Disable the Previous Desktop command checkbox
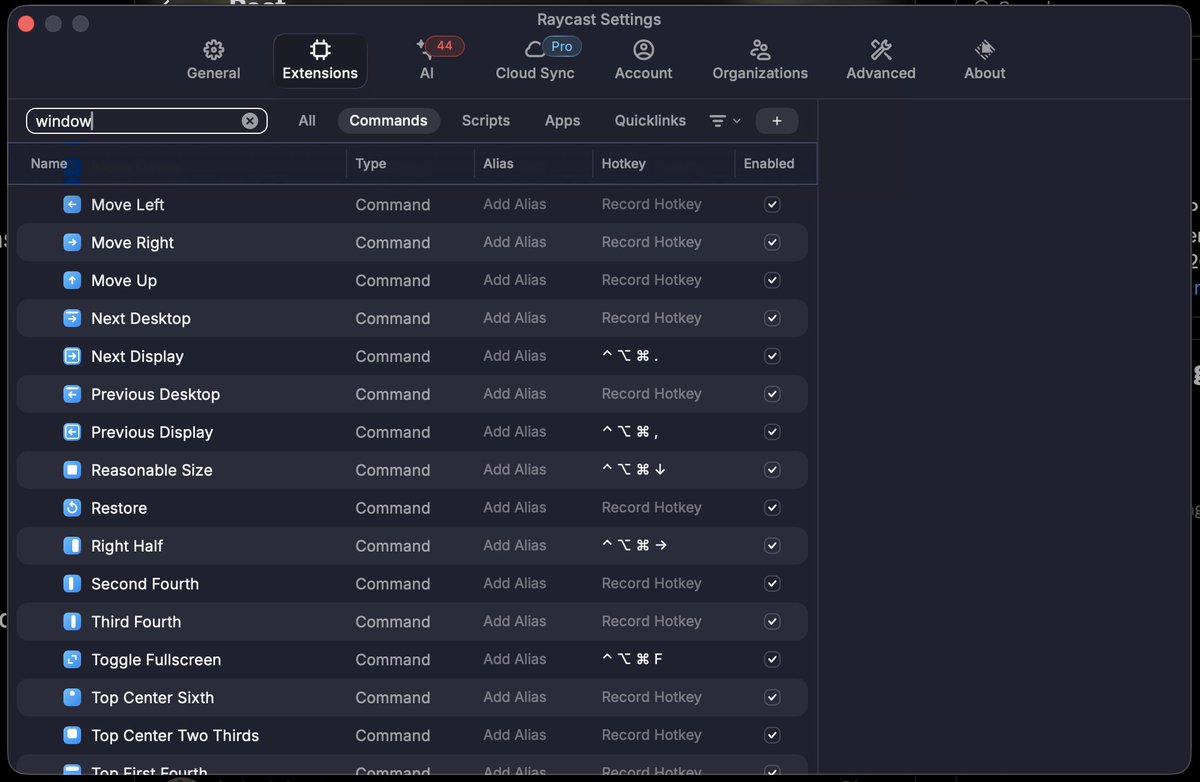 pos(772,394)
